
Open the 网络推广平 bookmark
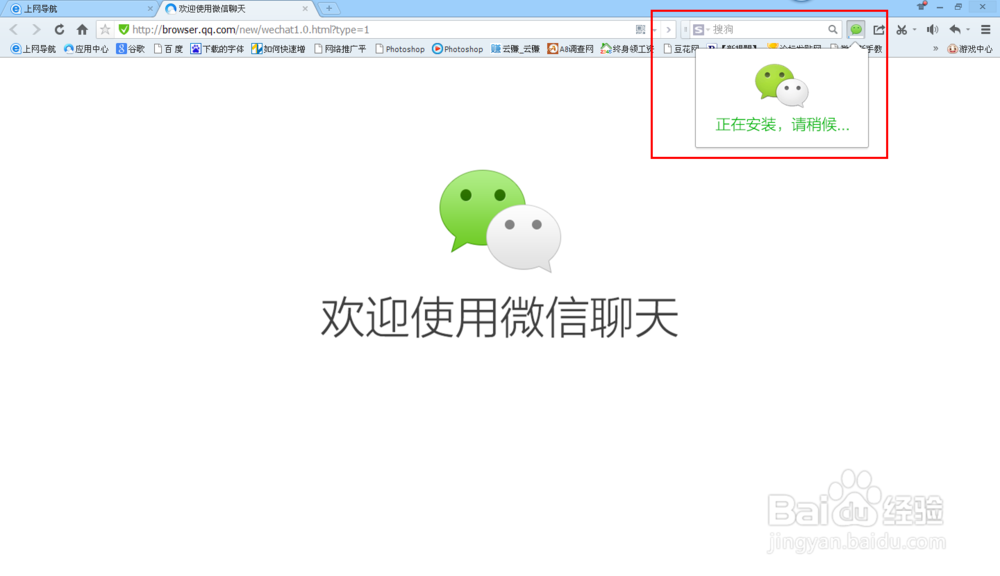(x=340, y=48)
